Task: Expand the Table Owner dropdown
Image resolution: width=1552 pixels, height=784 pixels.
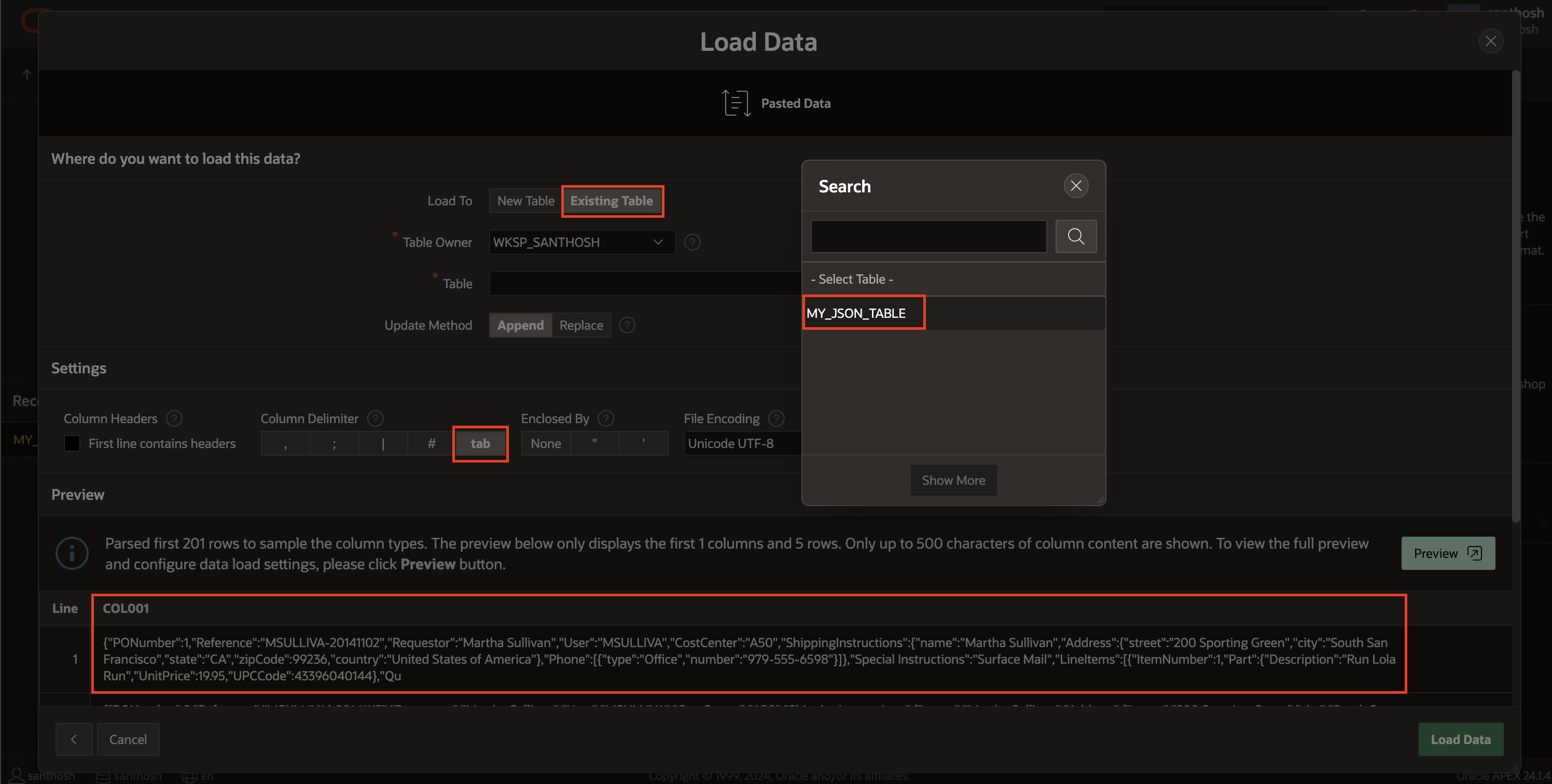Action: point(581,242)
